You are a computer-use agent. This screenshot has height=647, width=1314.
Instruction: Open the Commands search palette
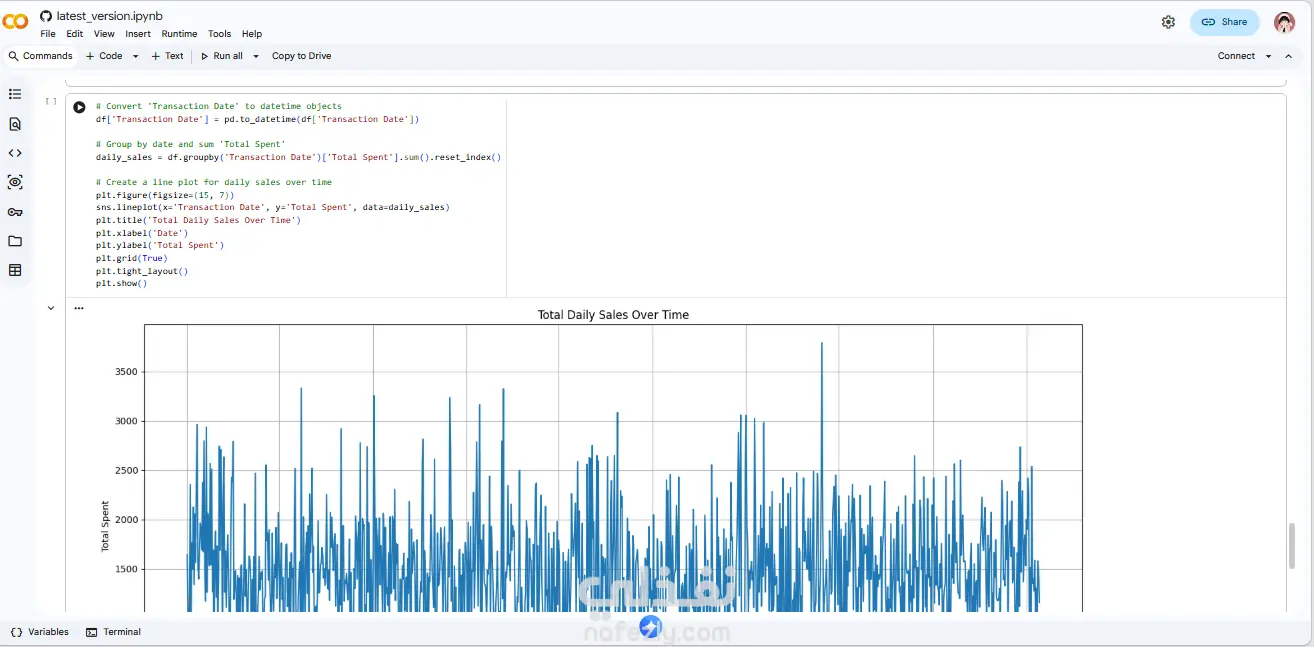click(x=40, y=56)
